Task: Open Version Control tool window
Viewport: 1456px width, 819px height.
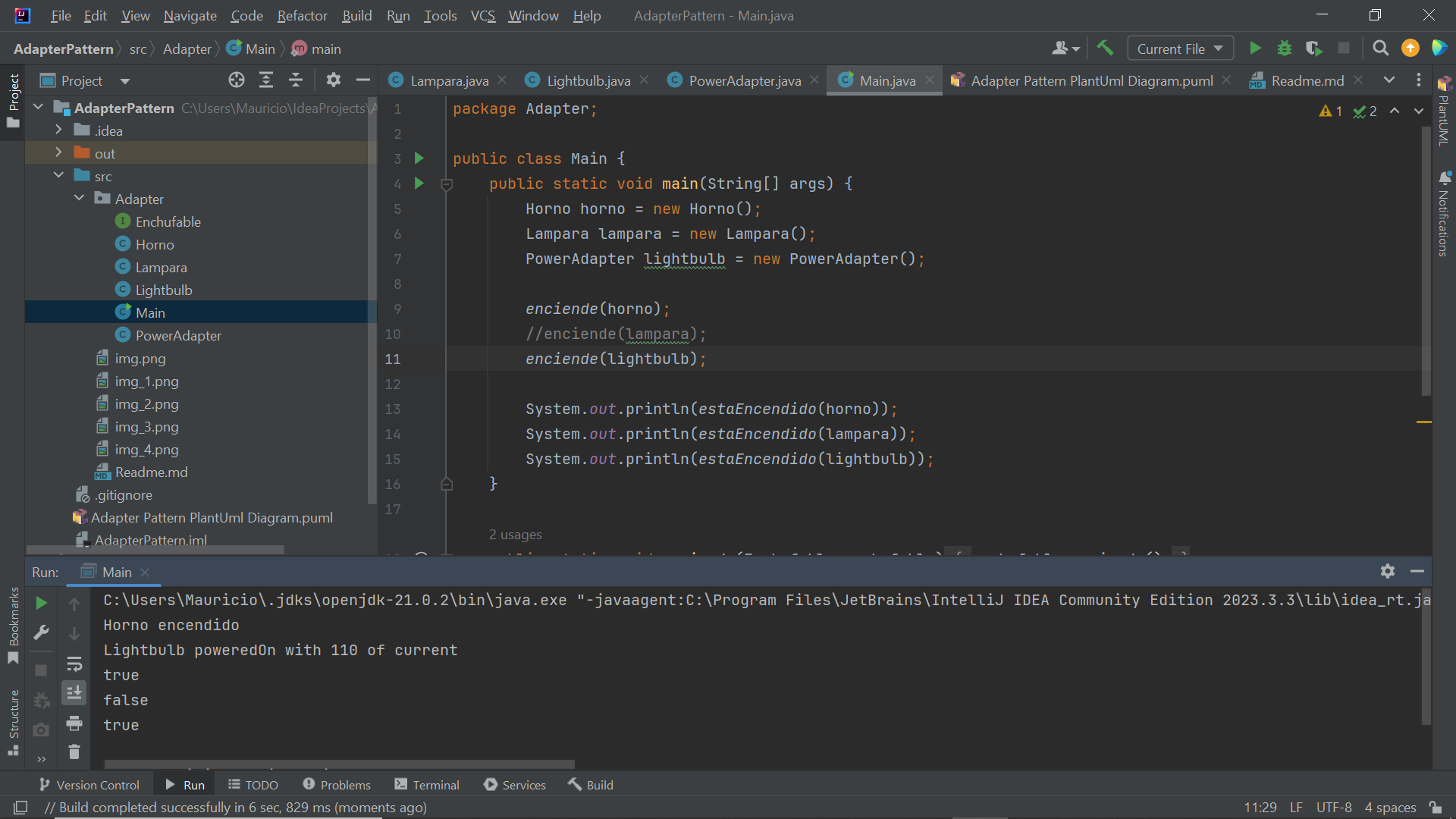Action: [89, 785]
